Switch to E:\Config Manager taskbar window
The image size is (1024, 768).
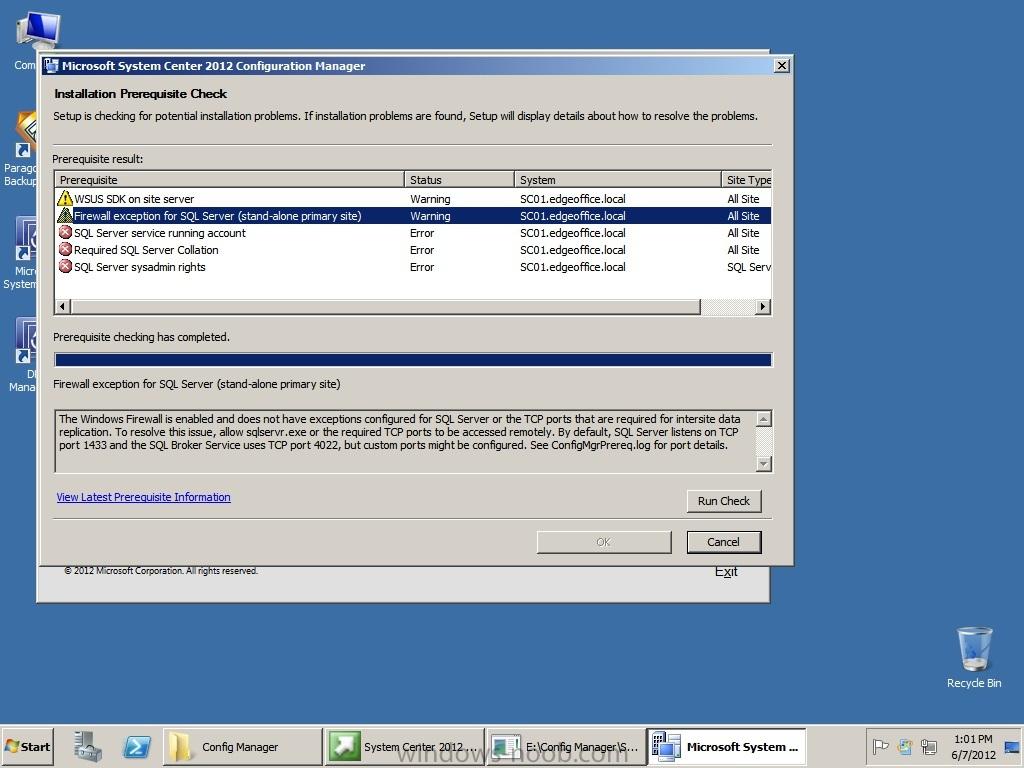pyautogui.click(x=566, y=746)
